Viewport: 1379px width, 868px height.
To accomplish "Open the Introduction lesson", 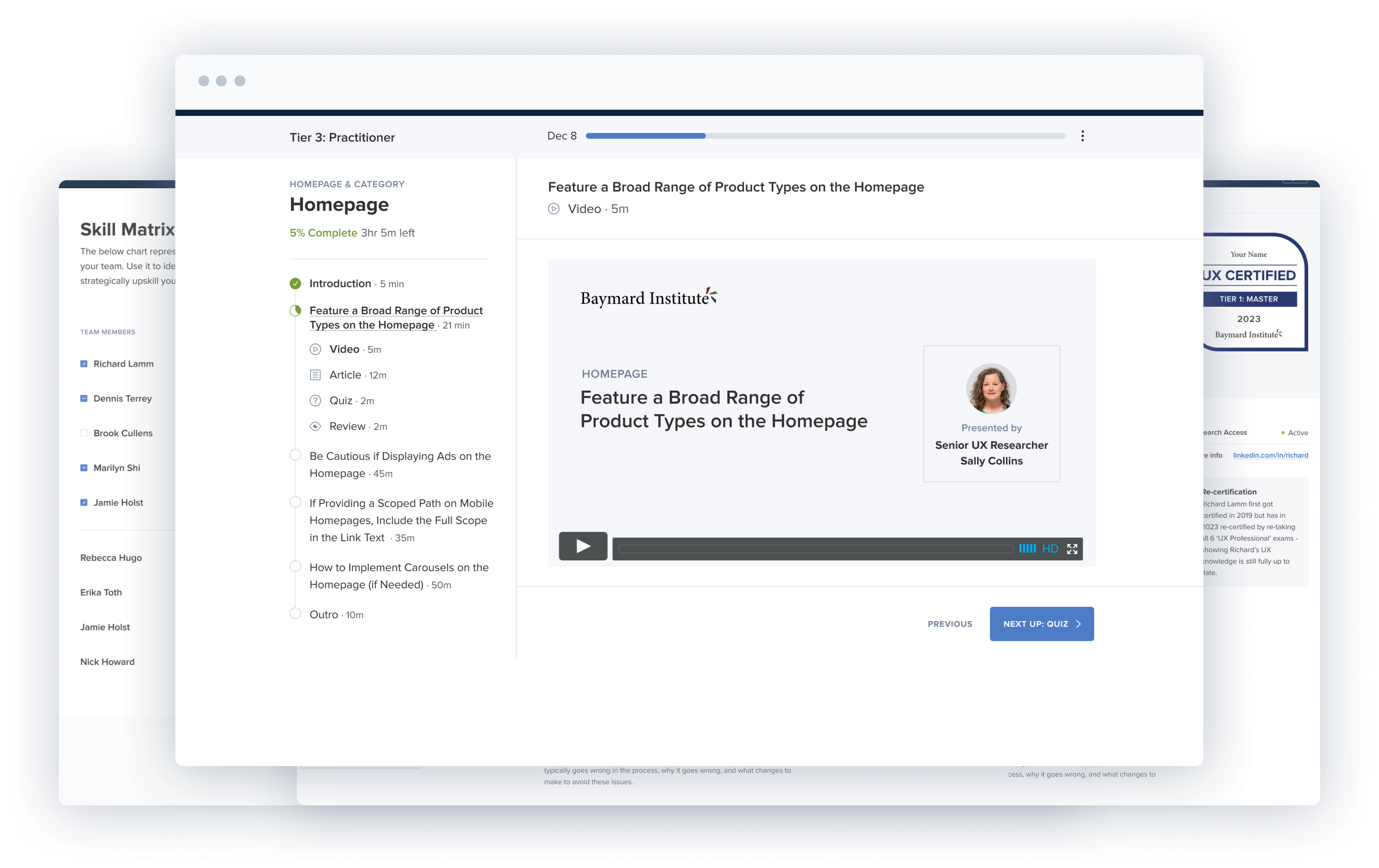I will click(x=340, y=284).
